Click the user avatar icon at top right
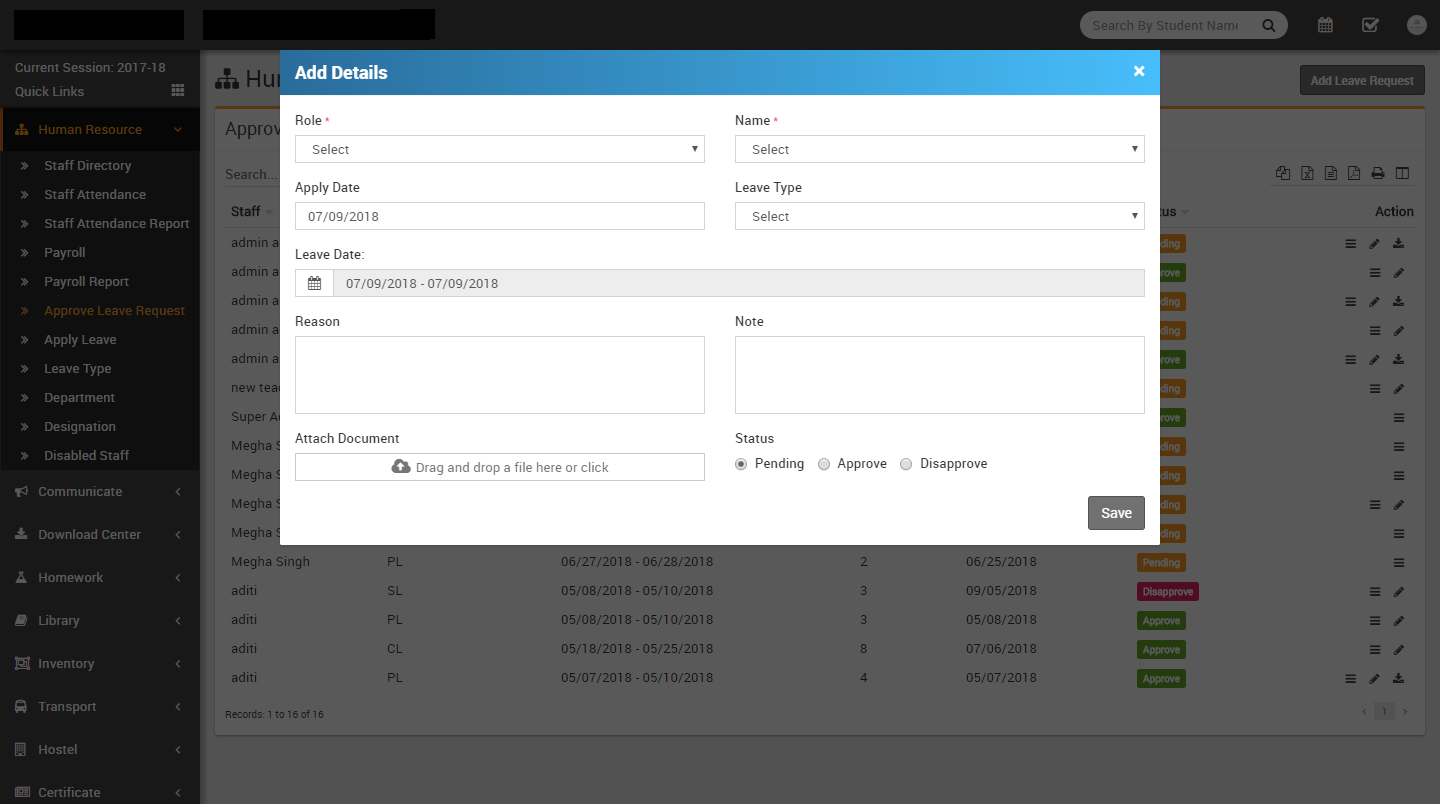The width and height of the screenshot is (1440, 804). pos(1416,25)
